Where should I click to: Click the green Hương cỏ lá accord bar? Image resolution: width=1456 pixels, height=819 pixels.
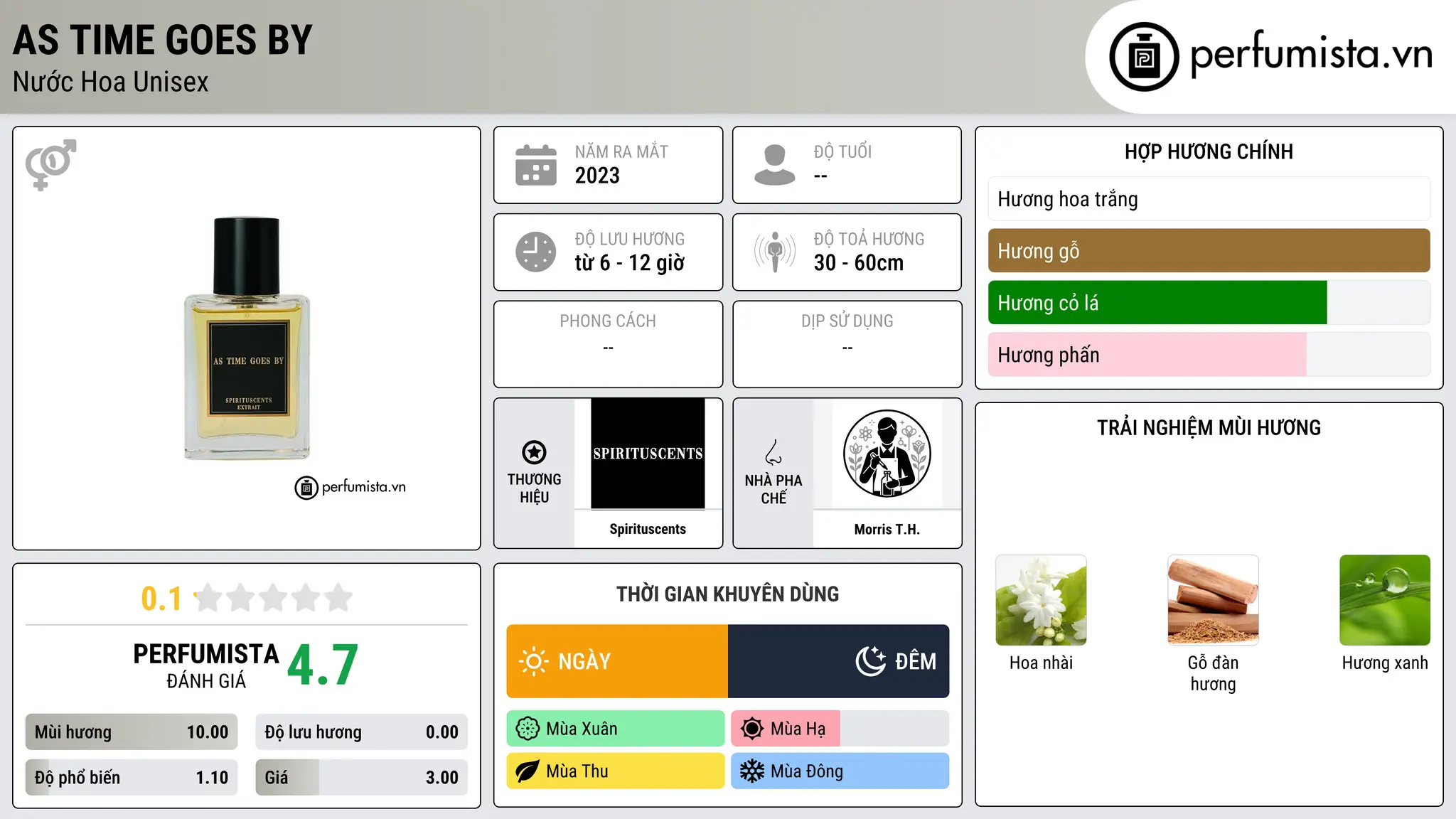tap(1209, 303)
